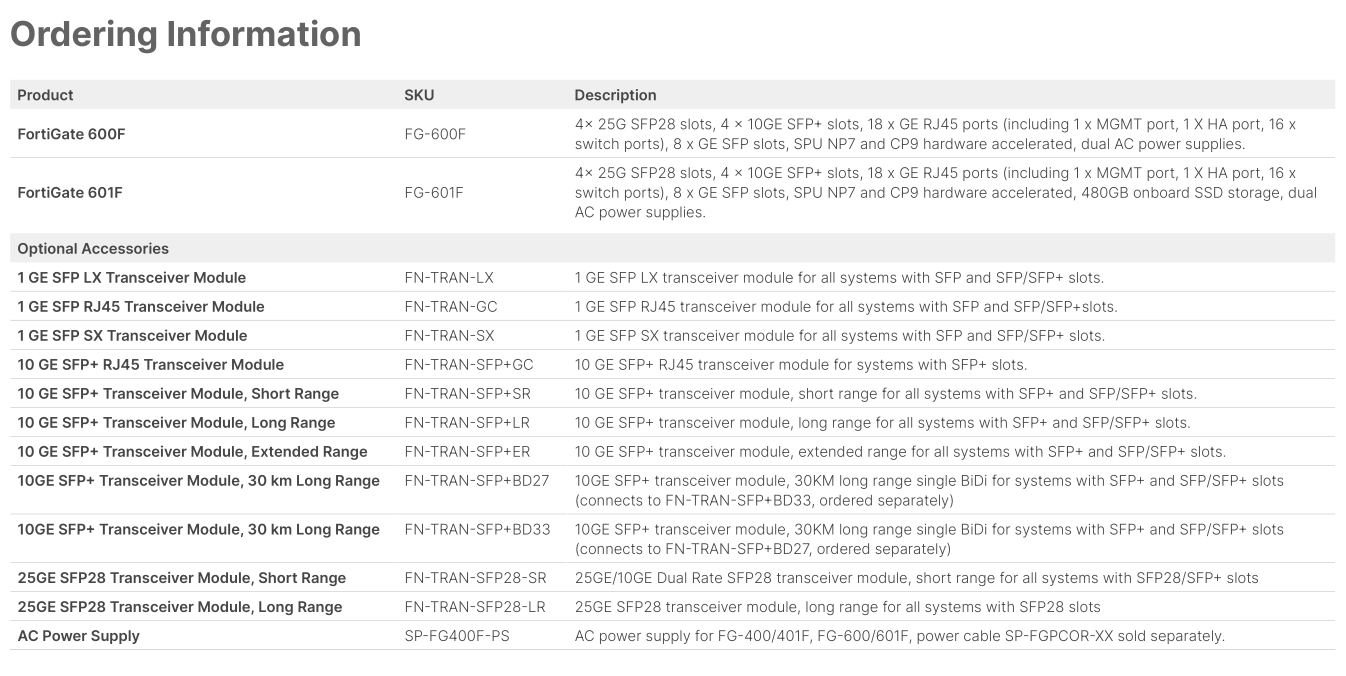Click the FG-600F SKU cell
The image size is (1346, 676).
(x=435, y=134)
